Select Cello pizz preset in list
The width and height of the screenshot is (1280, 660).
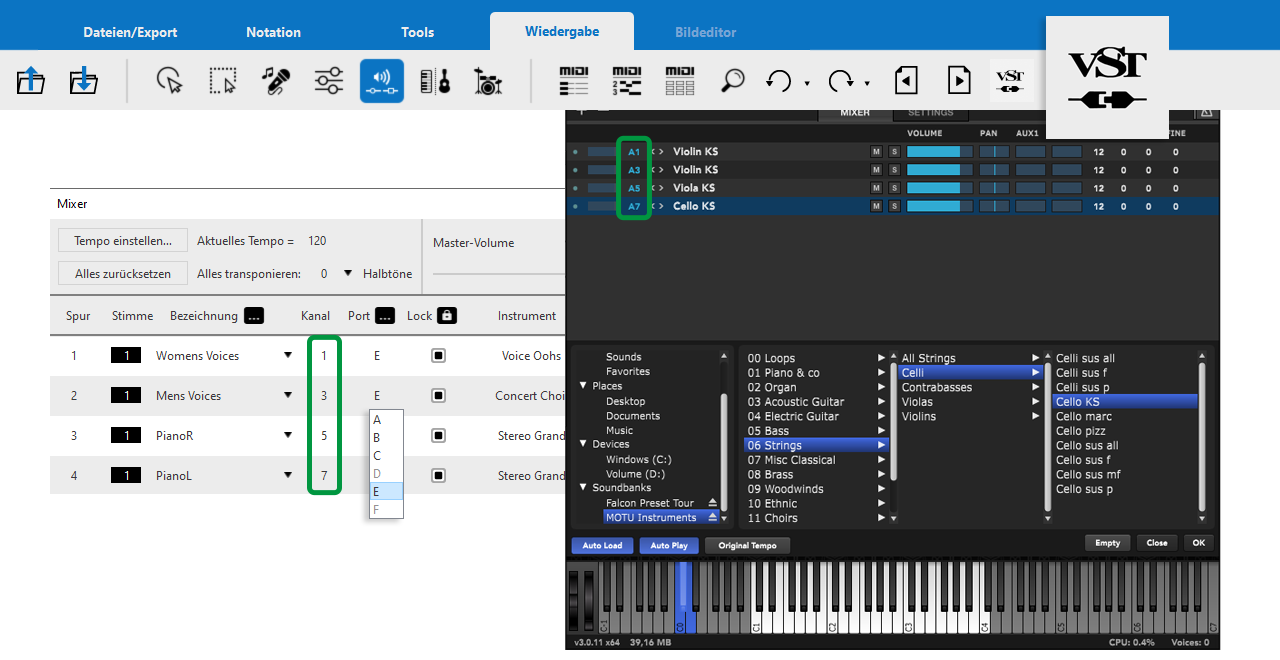(x=1081, y=431)
